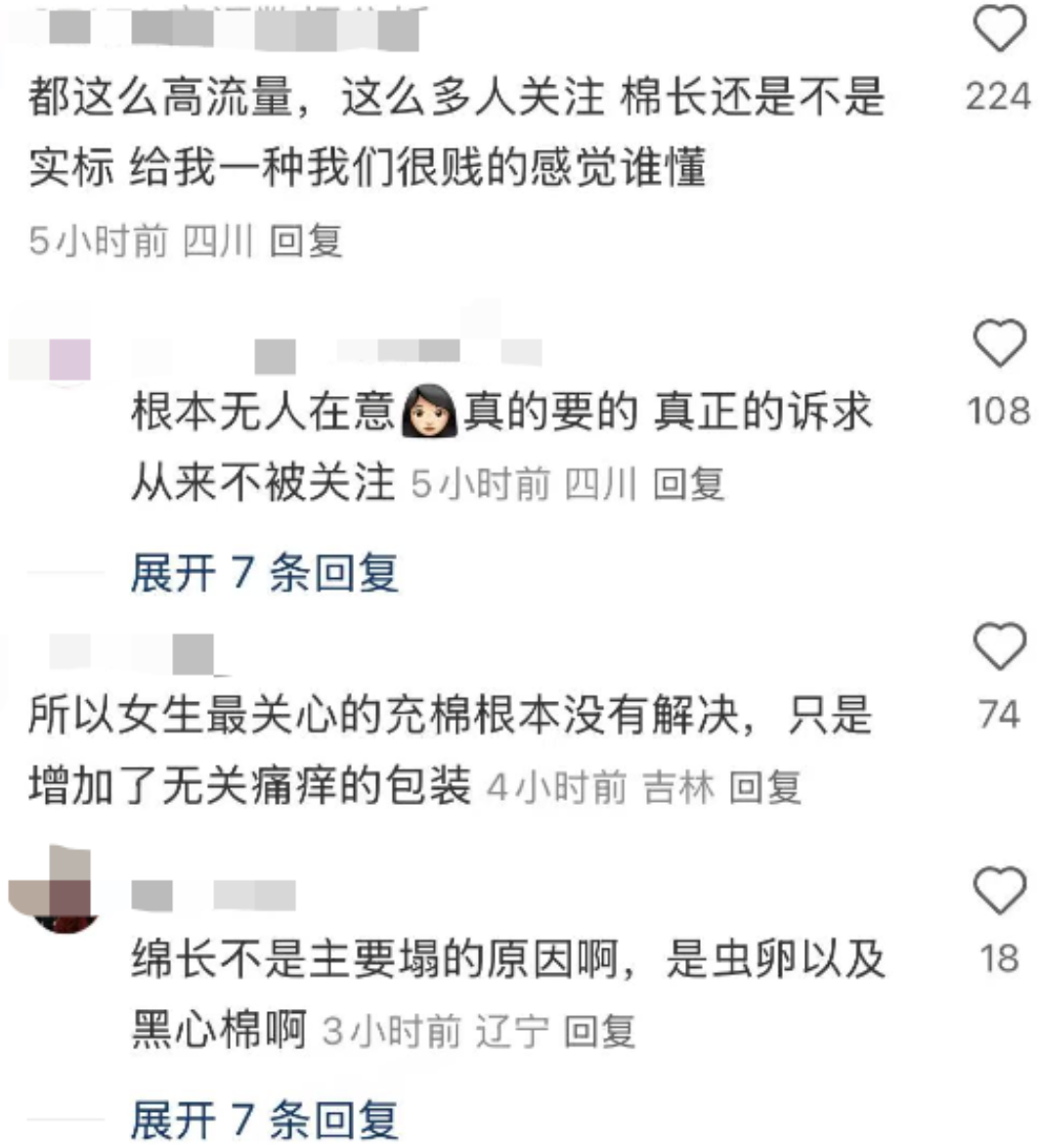Open the blurred avatar of 根本无人在意 commenter
Screen dimensions: 1040x1148
click(51, 359)
